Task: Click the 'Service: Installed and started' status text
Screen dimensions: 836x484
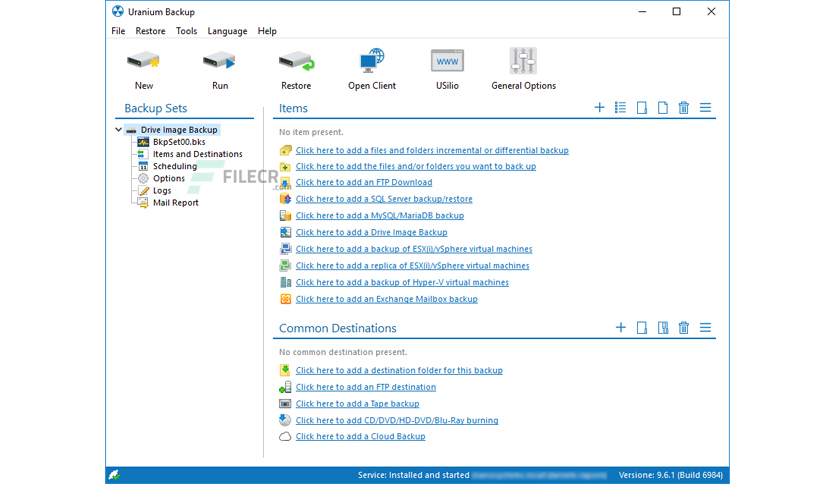Action: tap(413, 475)
